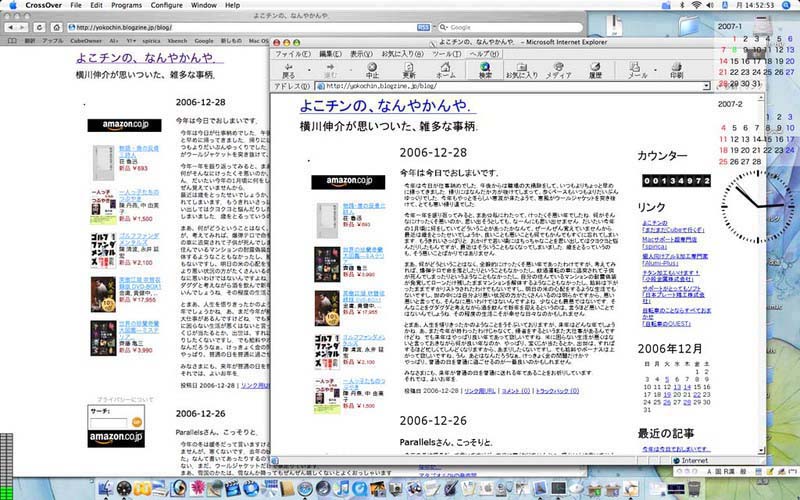Reload the page in Safari

click(39, 28)
